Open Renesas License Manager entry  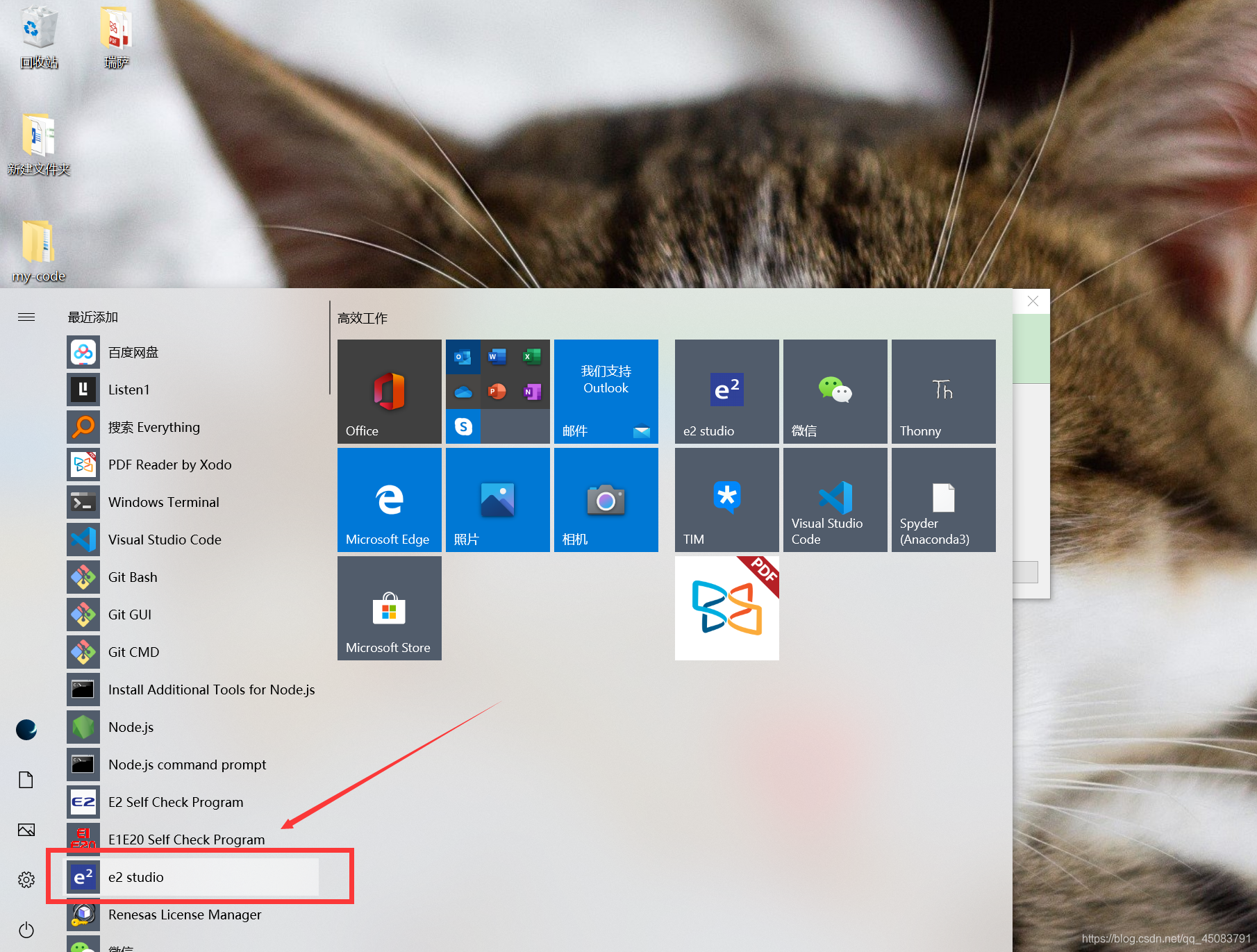pyautogui.click(x=192, y=915)
